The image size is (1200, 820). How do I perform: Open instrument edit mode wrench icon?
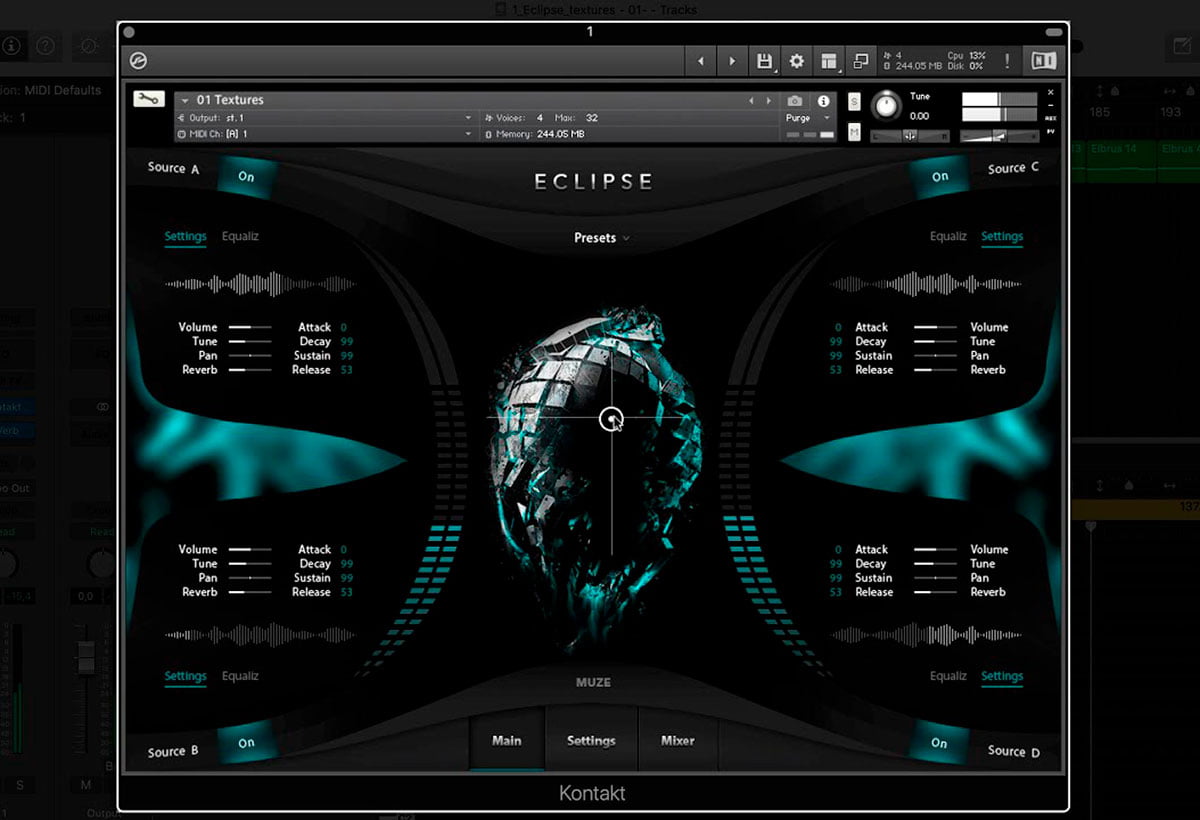[x=149, y=99]
